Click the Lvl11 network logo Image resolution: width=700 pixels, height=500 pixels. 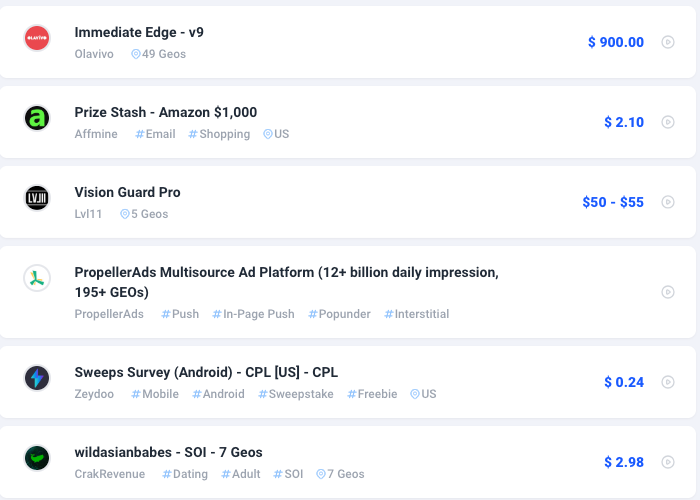click(37, 198)
